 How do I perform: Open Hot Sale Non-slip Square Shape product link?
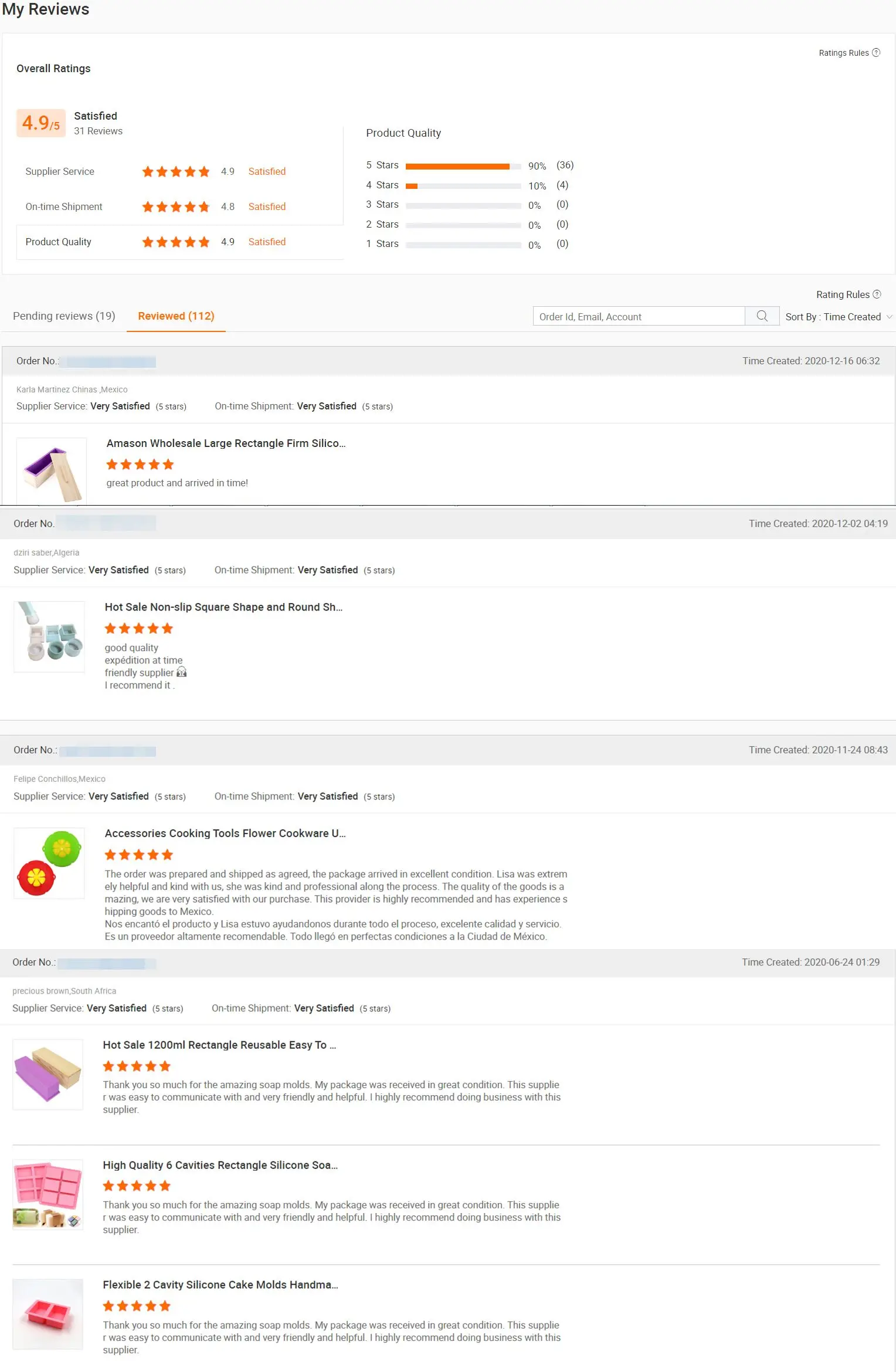(x=223, y=607)
